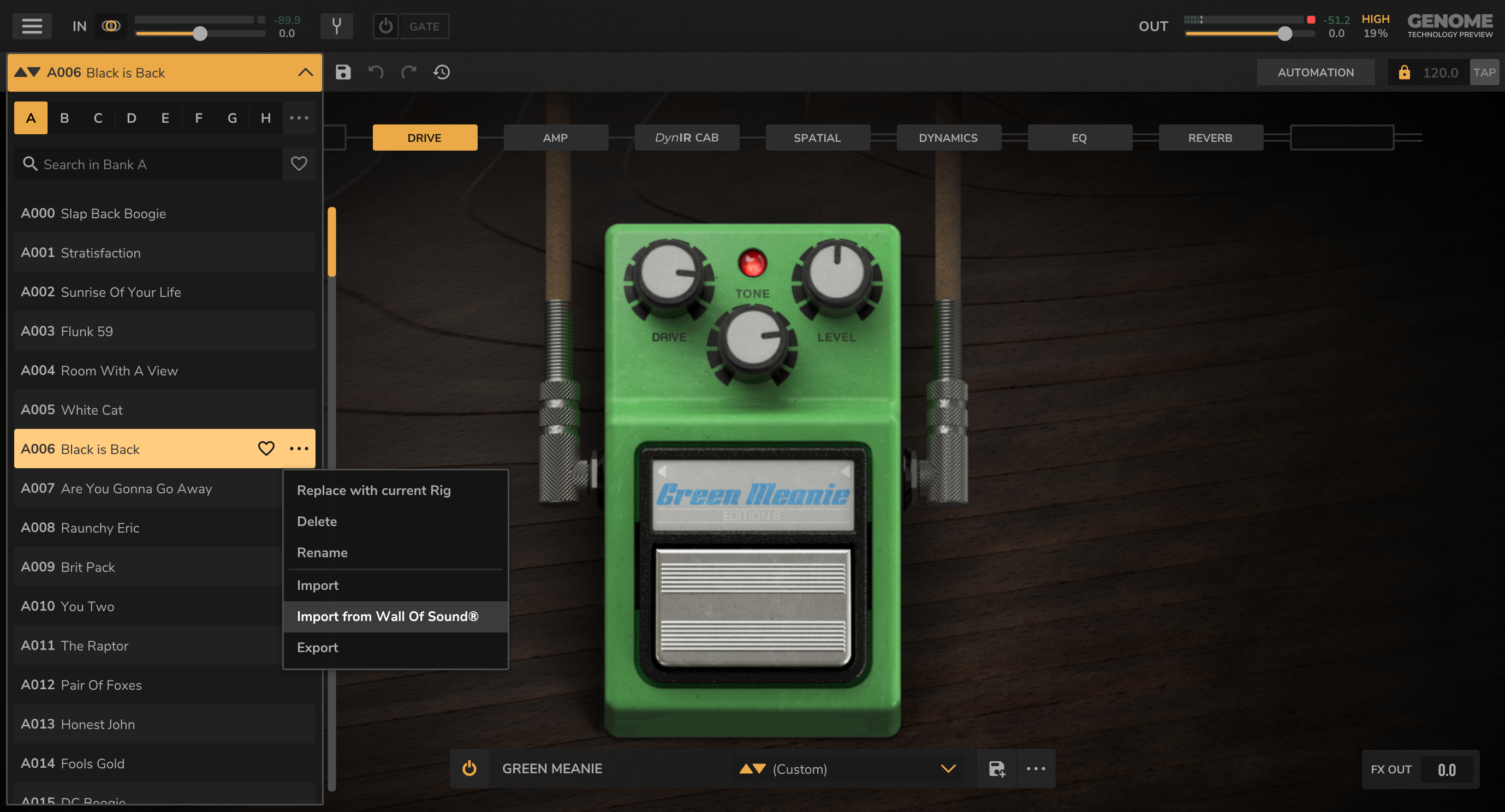1505x812 pixels.
Task: Select bank H tab
Action: 266,118
